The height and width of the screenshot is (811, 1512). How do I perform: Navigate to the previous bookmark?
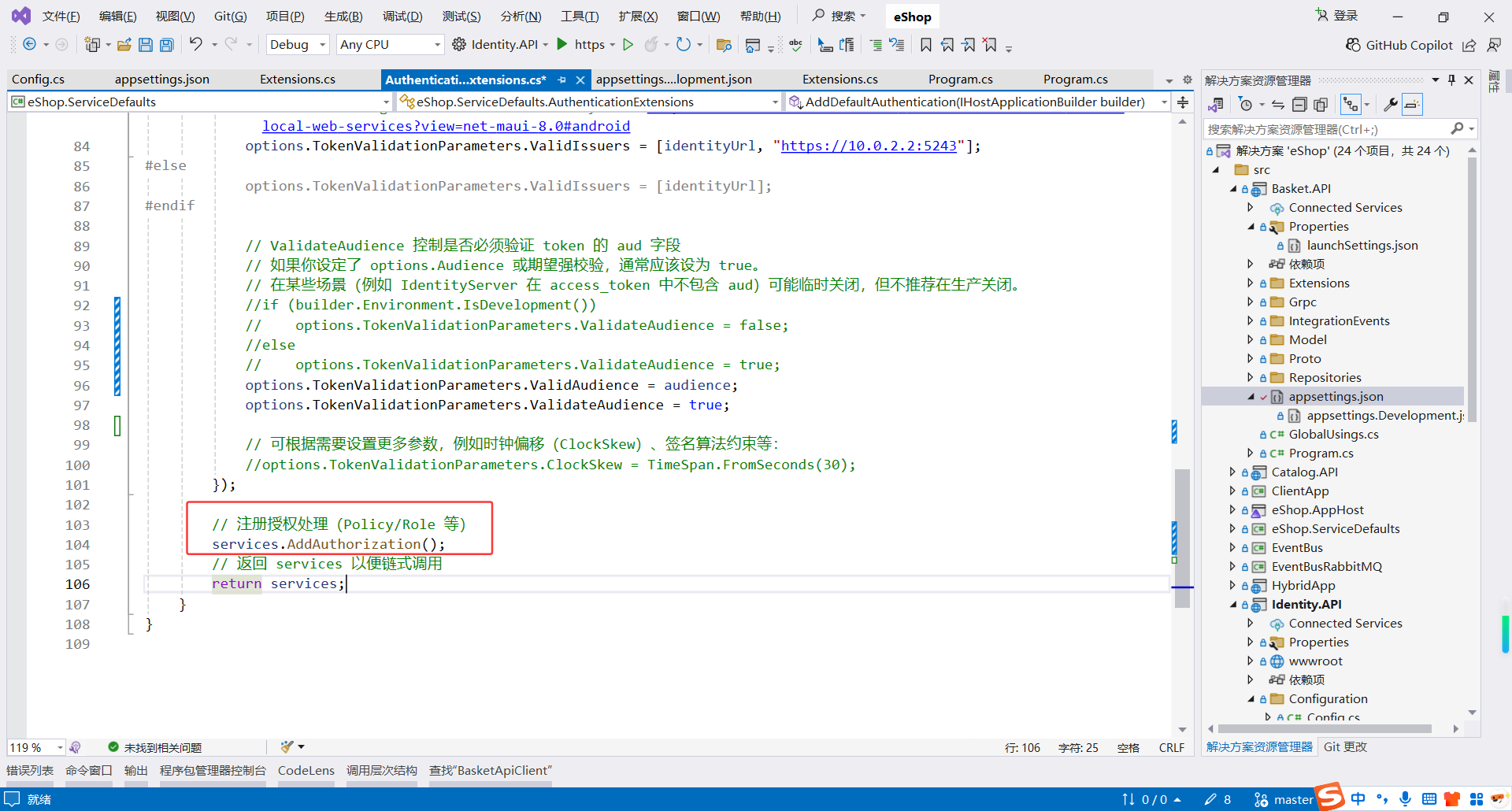click(947, 45)
